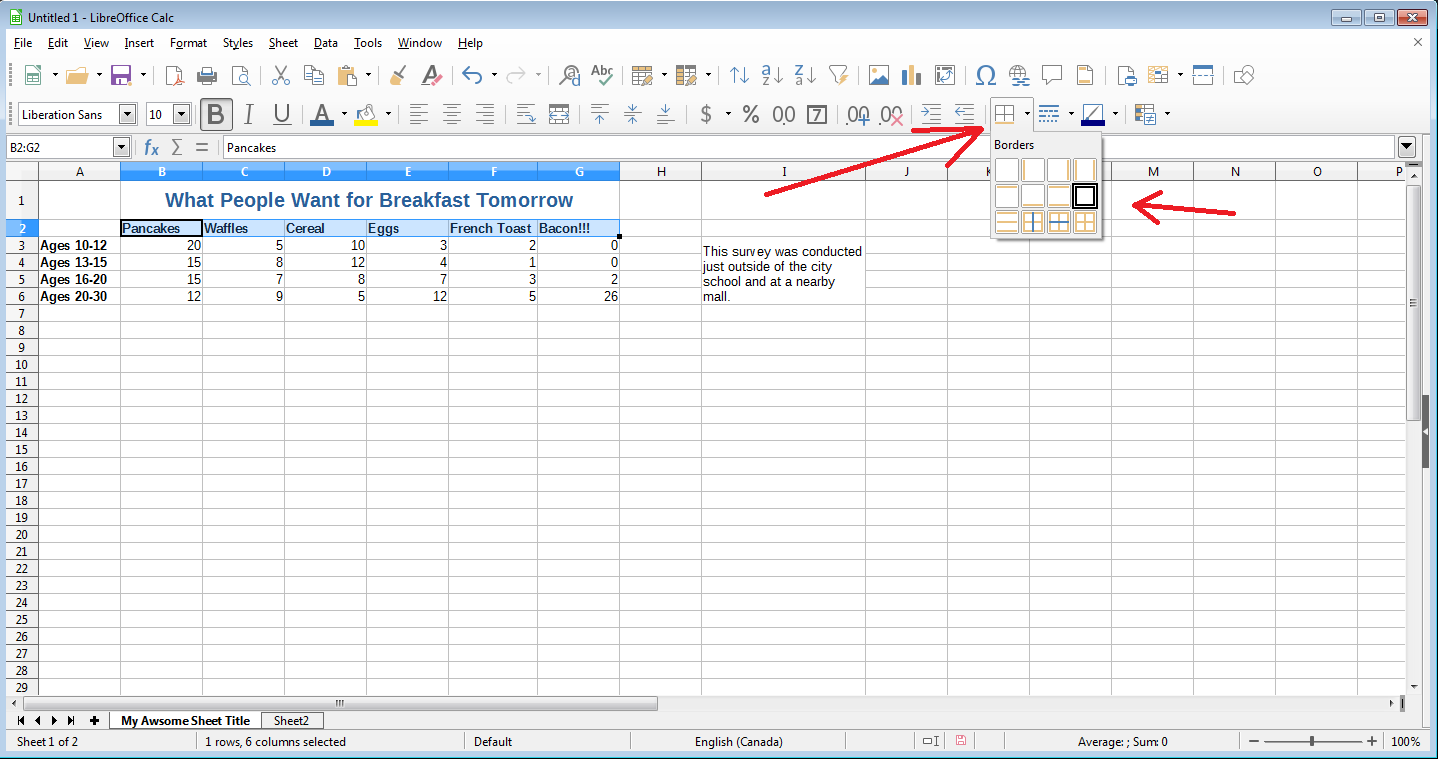Expand the Name Box dropdown

pyautogui.click(x=121, y=147)
